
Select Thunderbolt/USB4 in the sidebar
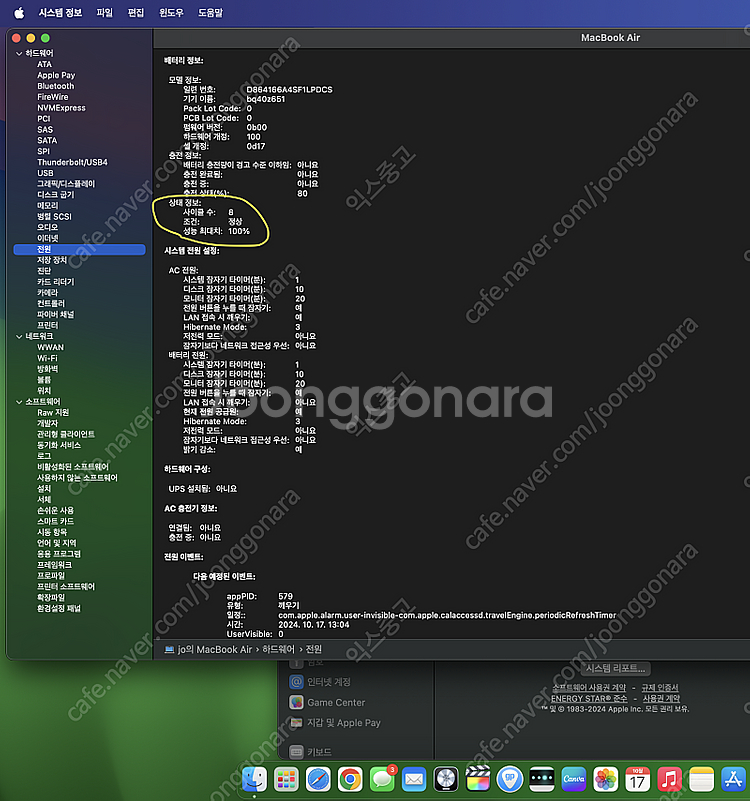[x=73, y=162]
